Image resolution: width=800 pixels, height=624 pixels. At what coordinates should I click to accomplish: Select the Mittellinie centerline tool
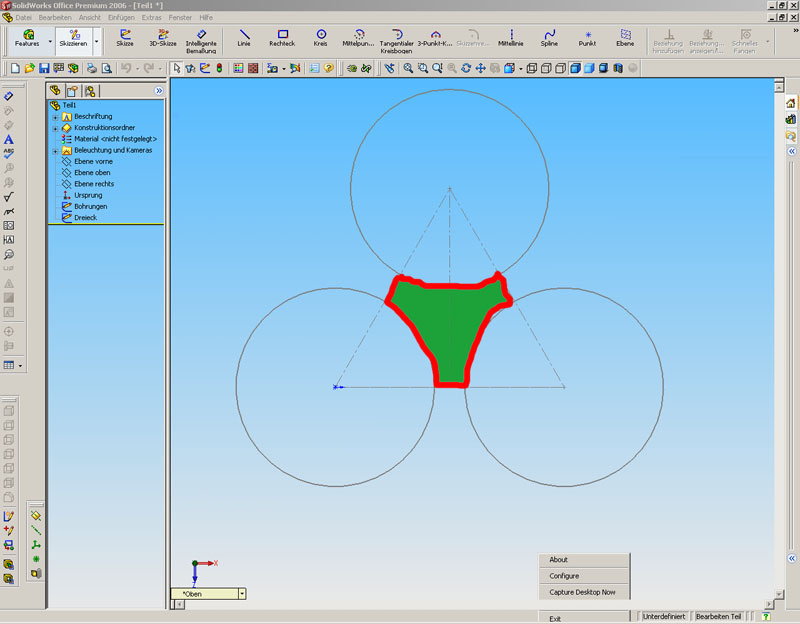[510, 38]
